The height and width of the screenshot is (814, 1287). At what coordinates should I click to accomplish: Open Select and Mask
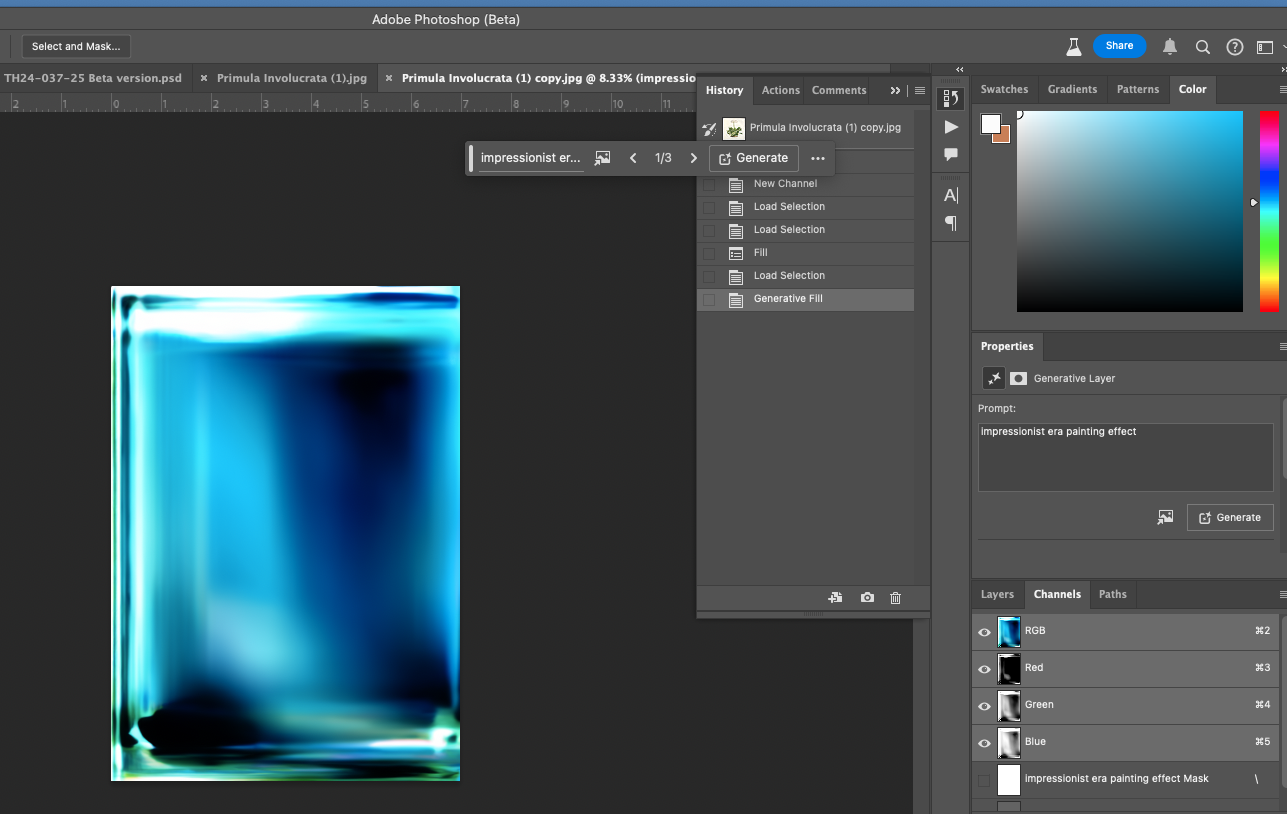[x=75, y=46]
